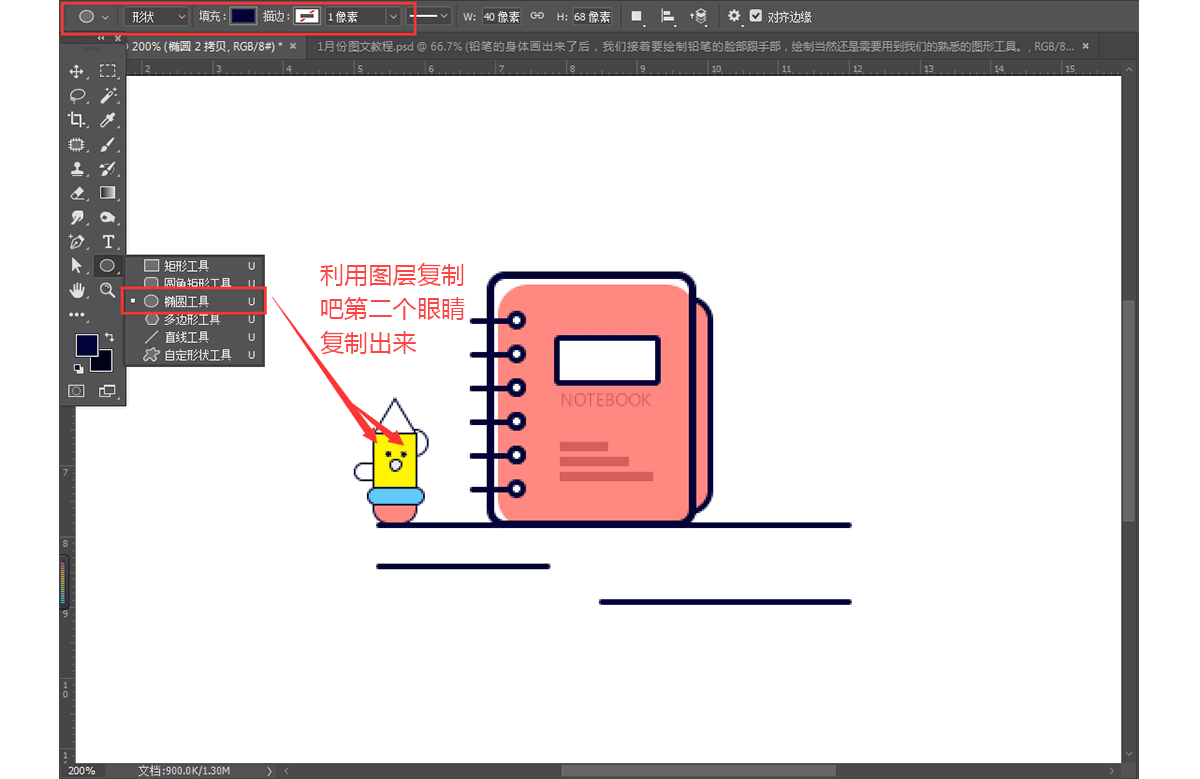This screenshot has height=779, width=1200.
Task: Choose 直线工具 in the flyout menu
Action: pyautogui.click(x=186, y=337)
